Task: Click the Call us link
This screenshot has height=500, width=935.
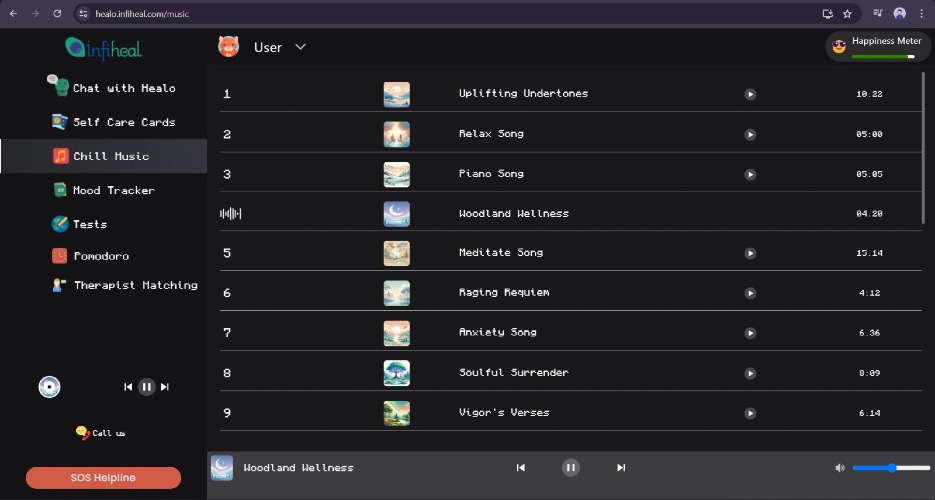Action: click(x=100, y=433)
